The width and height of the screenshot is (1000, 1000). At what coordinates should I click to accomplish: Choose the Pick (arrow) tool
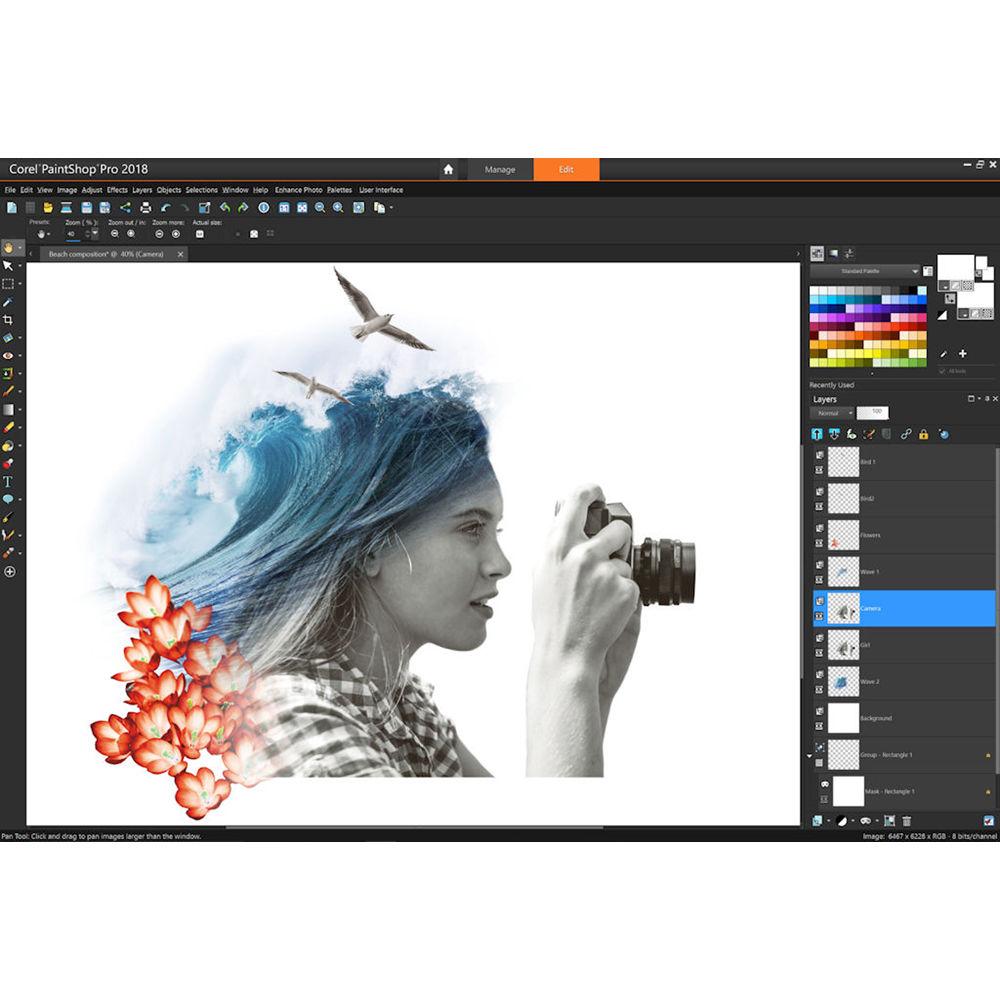click(x=10, y=266)
